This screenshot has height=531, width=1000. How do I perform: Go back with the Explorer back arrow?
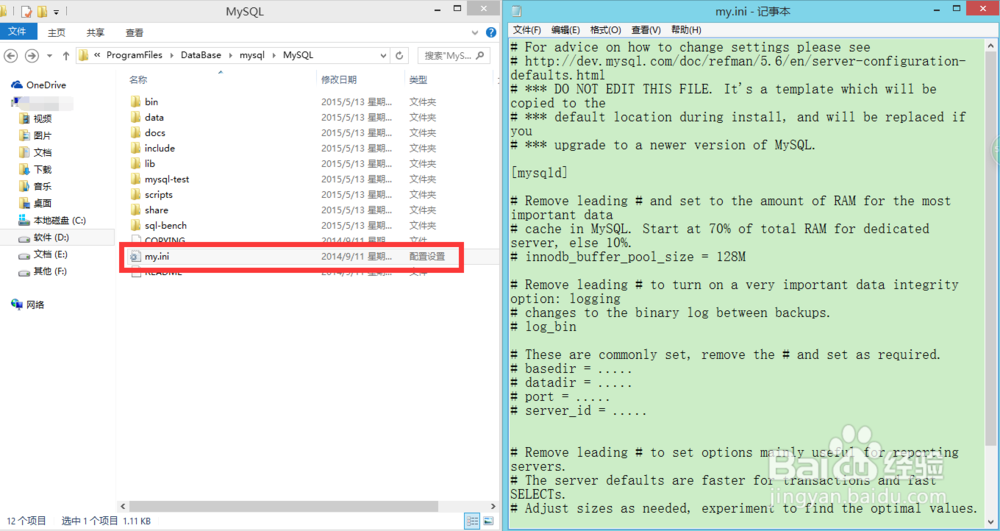point(11,55)
